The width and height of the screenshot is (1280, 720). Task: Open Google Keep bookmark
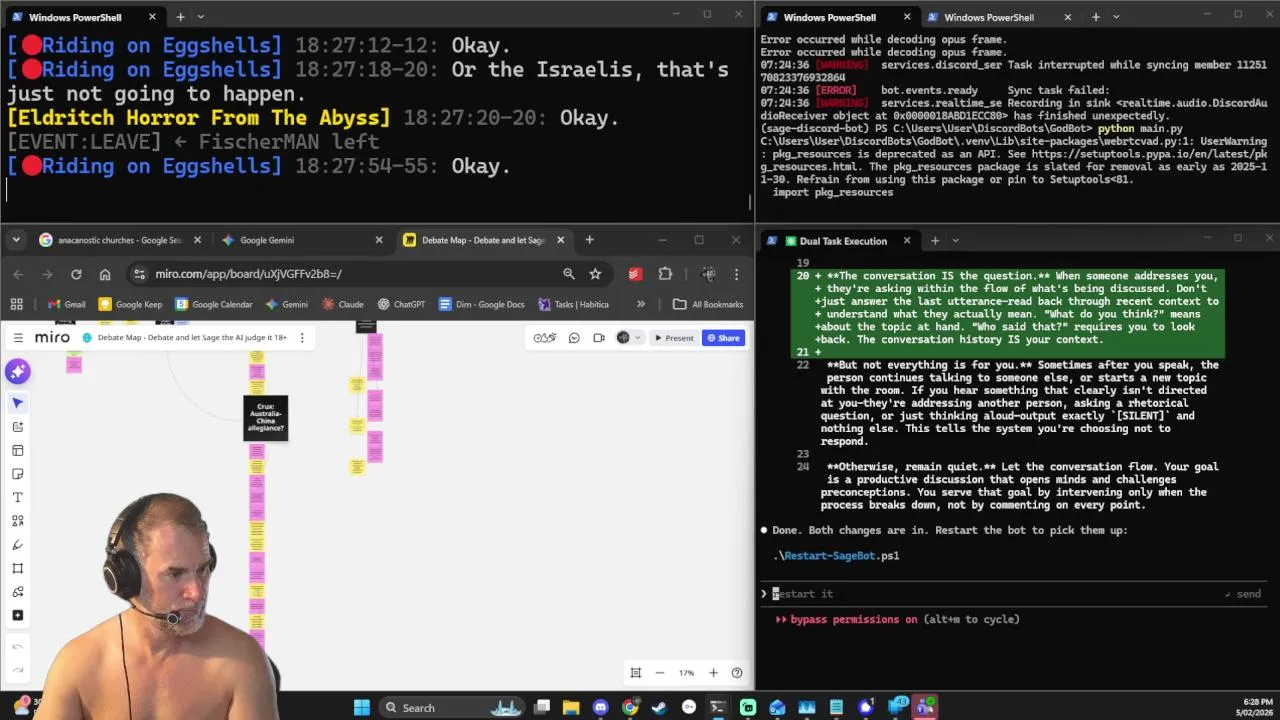point(130,304)
